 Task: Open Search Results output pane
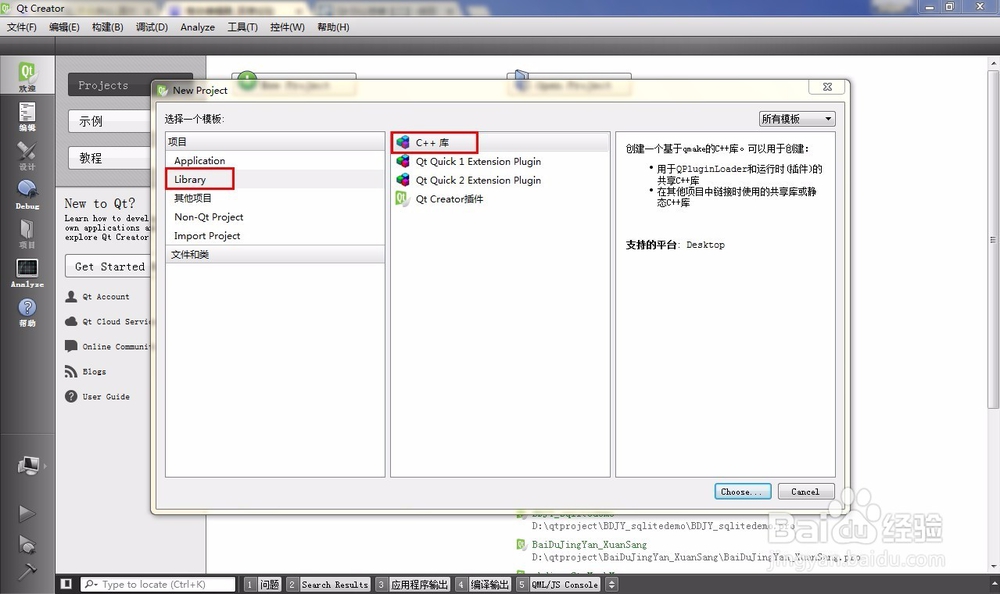tap(328, 584)
